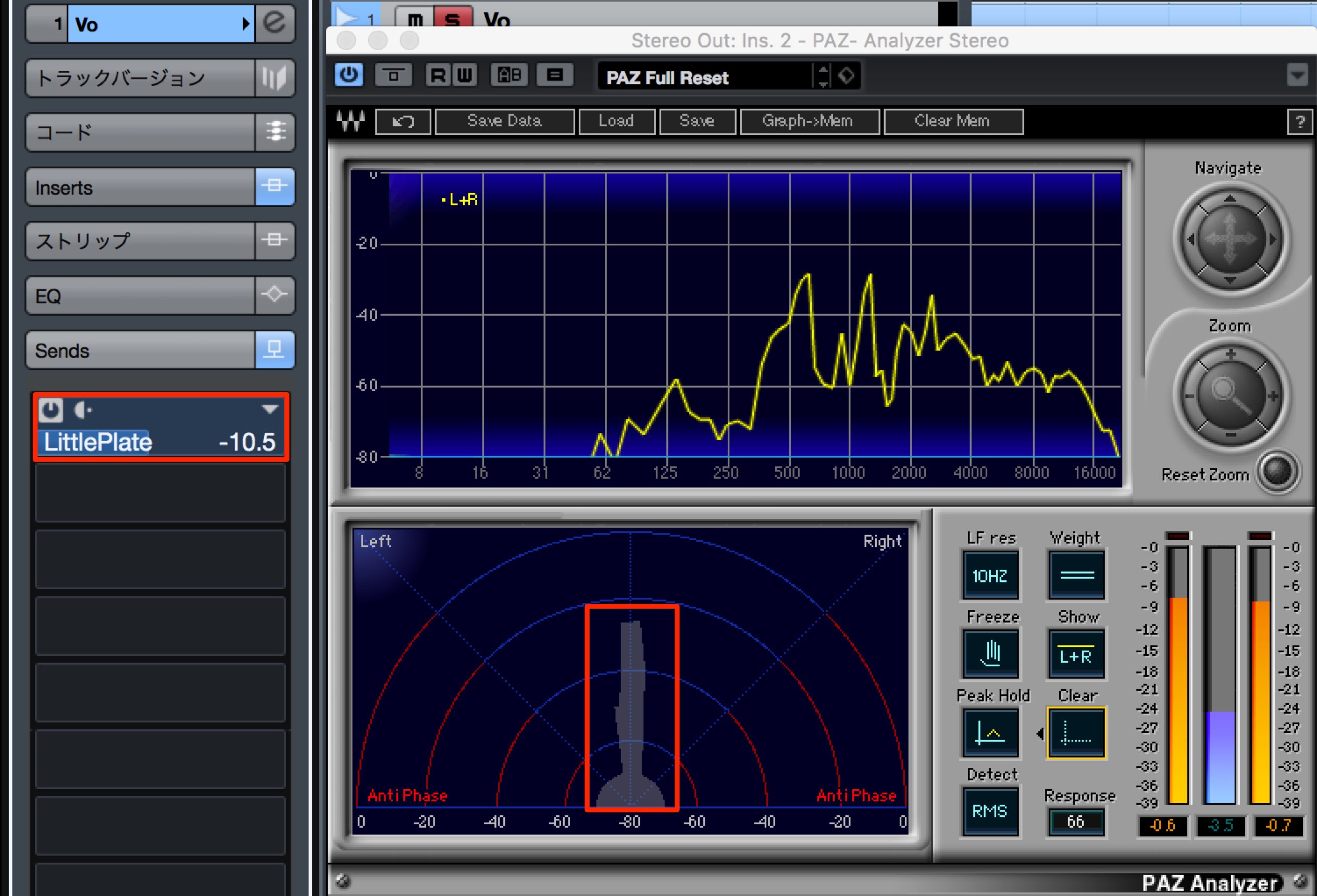Expand the EQ inspector section
Viewport: 1317px width, 896px height.
pos(141,295)
